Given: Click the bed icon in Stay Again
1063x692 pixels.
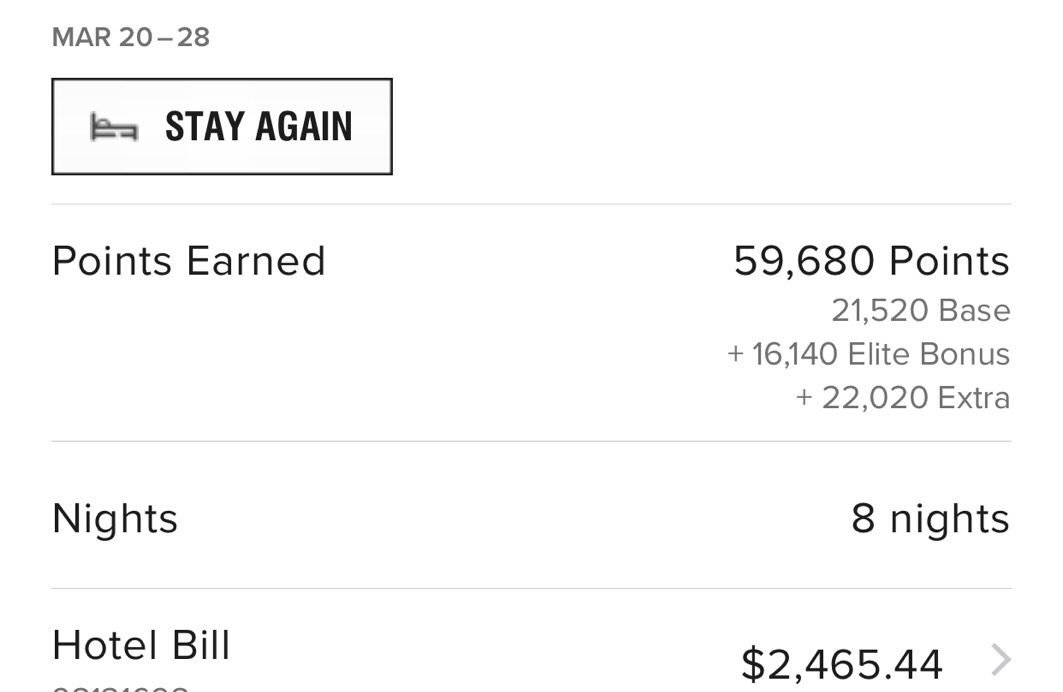Looking at the screenshot, I should 114,127.
